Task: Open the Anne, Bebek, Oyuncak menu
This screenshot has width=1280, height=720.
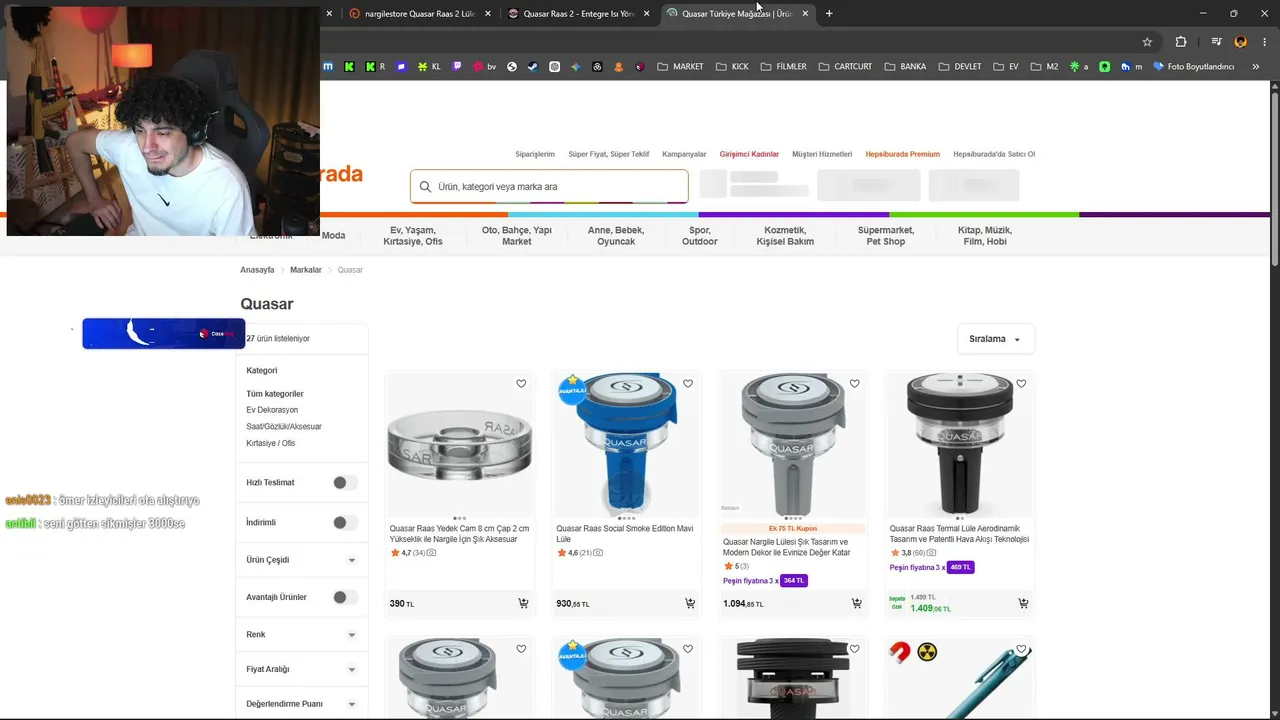Action: coord(616,236)
